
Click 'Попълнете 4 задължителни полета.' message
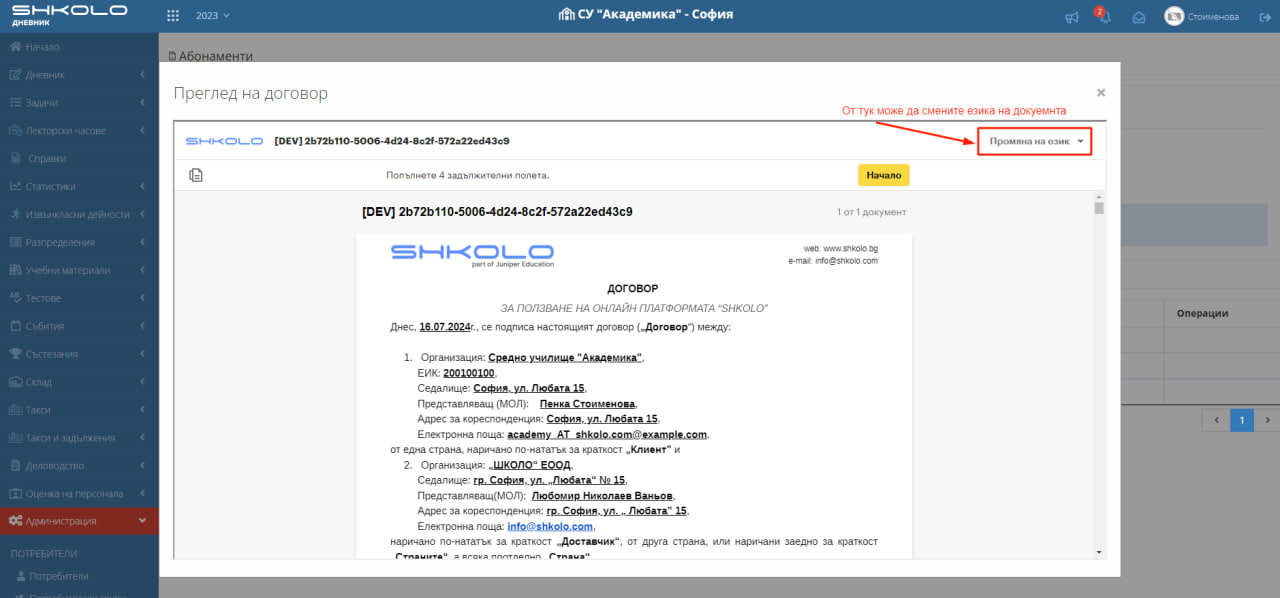click(x=468, y=175)
